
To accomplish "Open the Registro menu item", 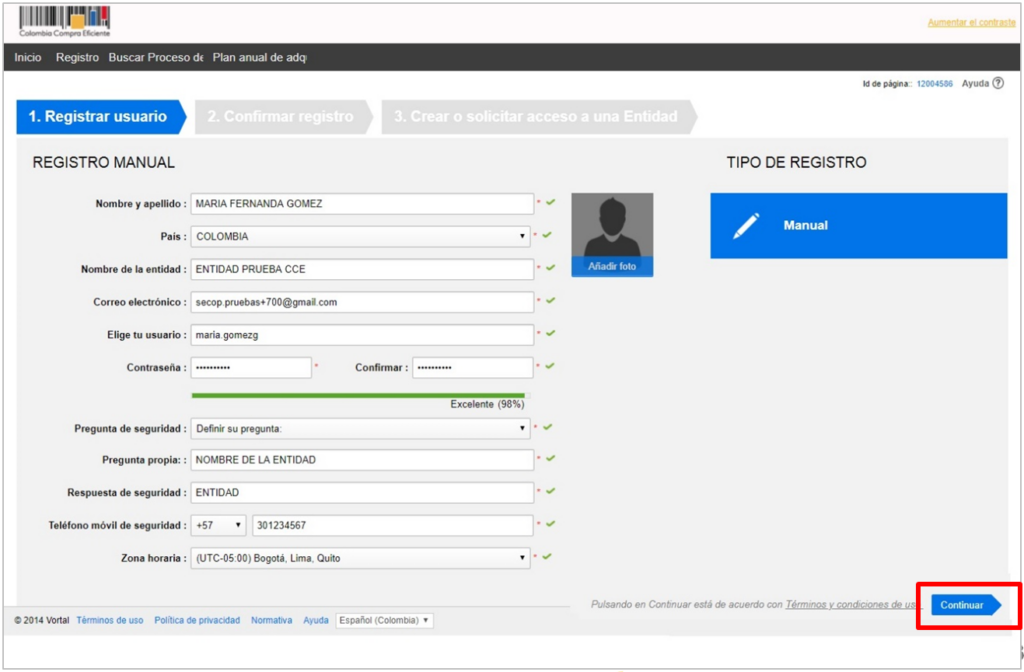I will tap(77, 58).
